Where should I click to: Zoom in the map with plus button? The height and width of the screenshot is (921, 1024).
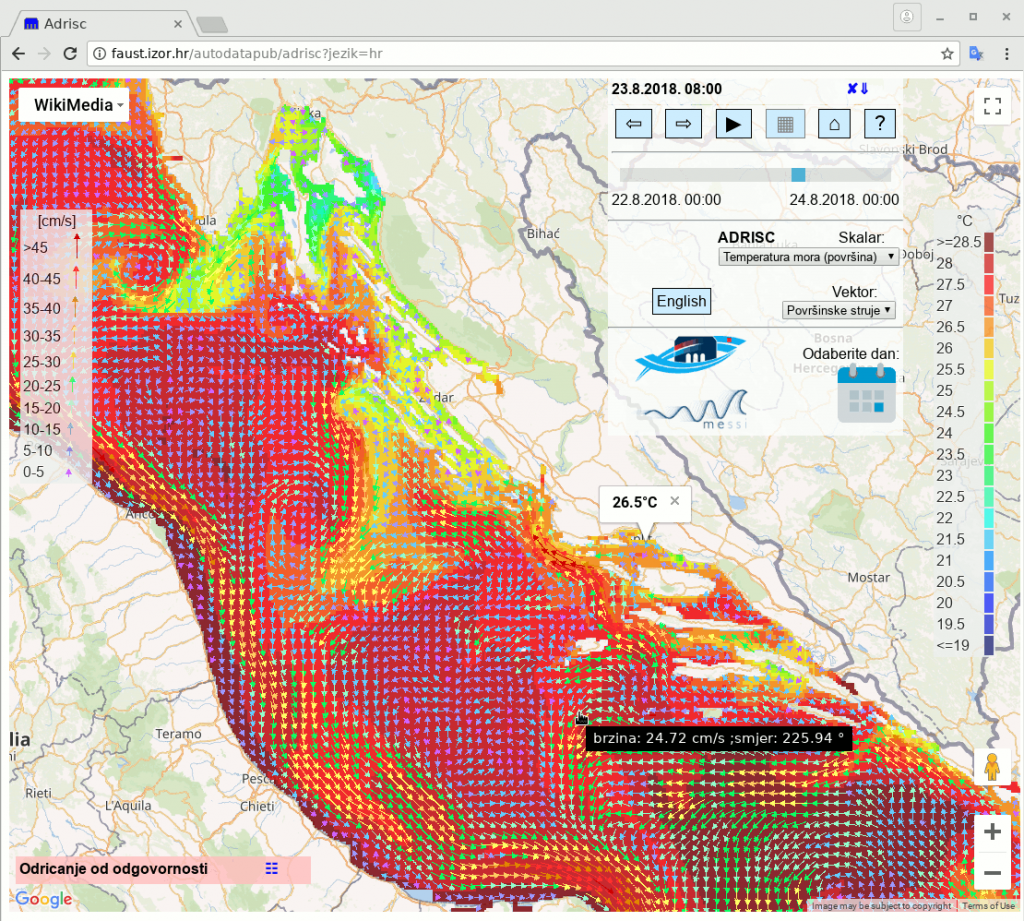pyautogui.click(x=992, y=831)
